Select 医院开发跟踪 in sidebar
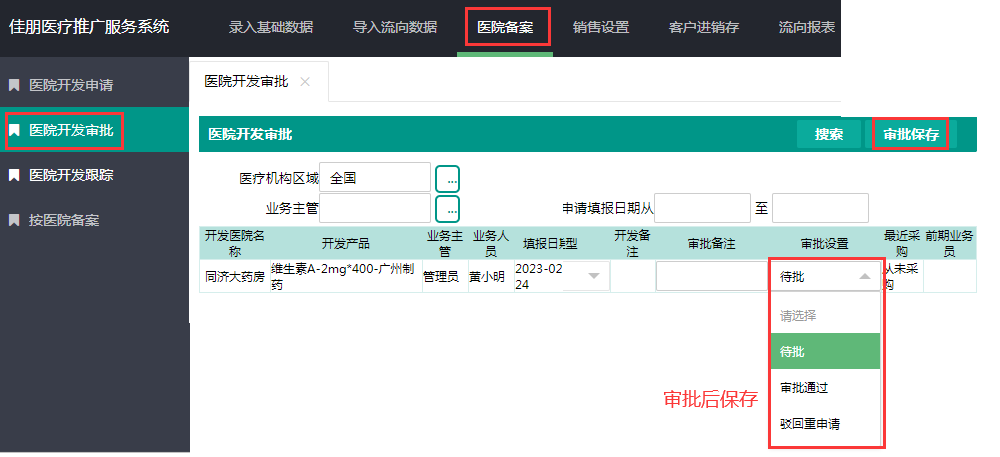 (70, 175)
